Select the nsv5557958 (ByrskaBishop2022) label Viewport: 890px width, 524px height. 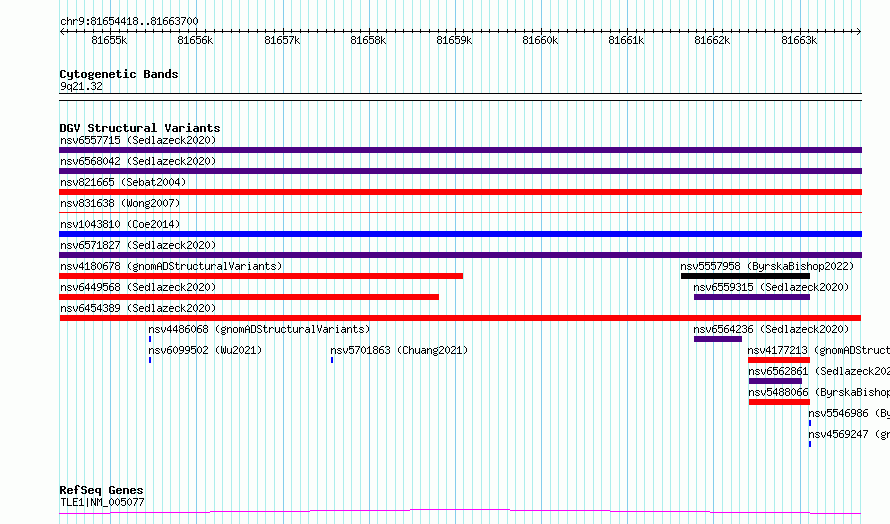tap(767, 266)
